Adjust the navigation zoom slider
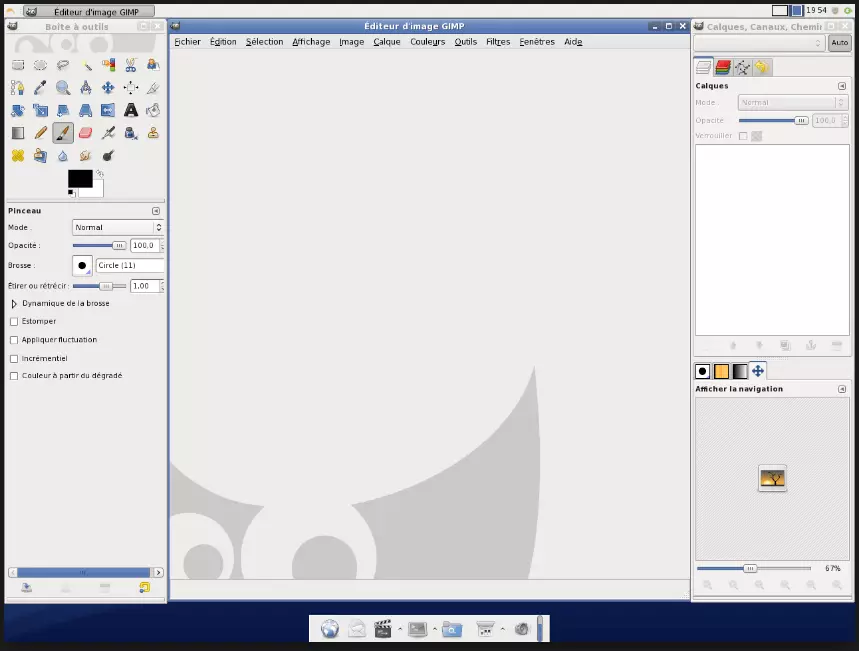Screen dimensions: 859x651 pos(754,569)
